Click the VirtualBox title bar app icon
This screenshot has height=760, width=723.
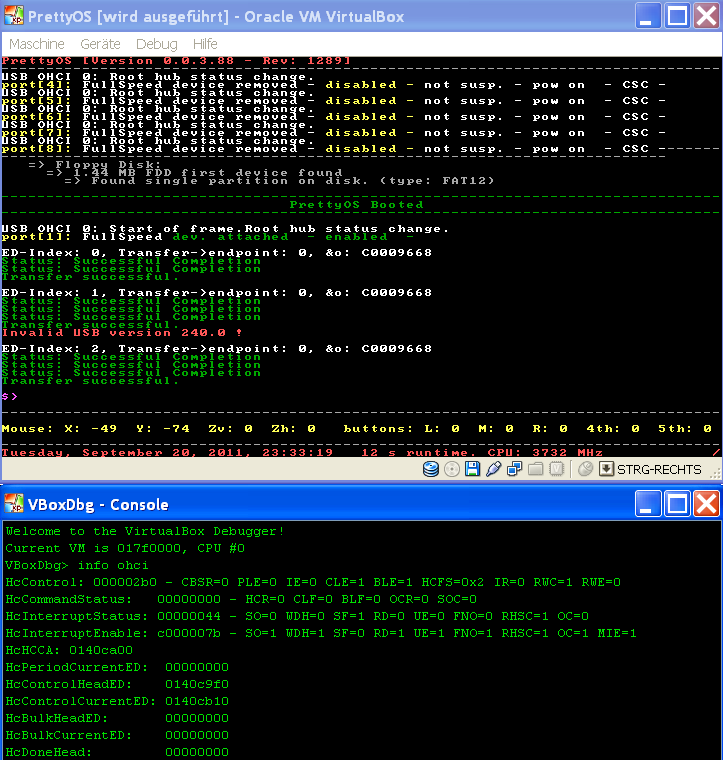click(x=14, y=16)
